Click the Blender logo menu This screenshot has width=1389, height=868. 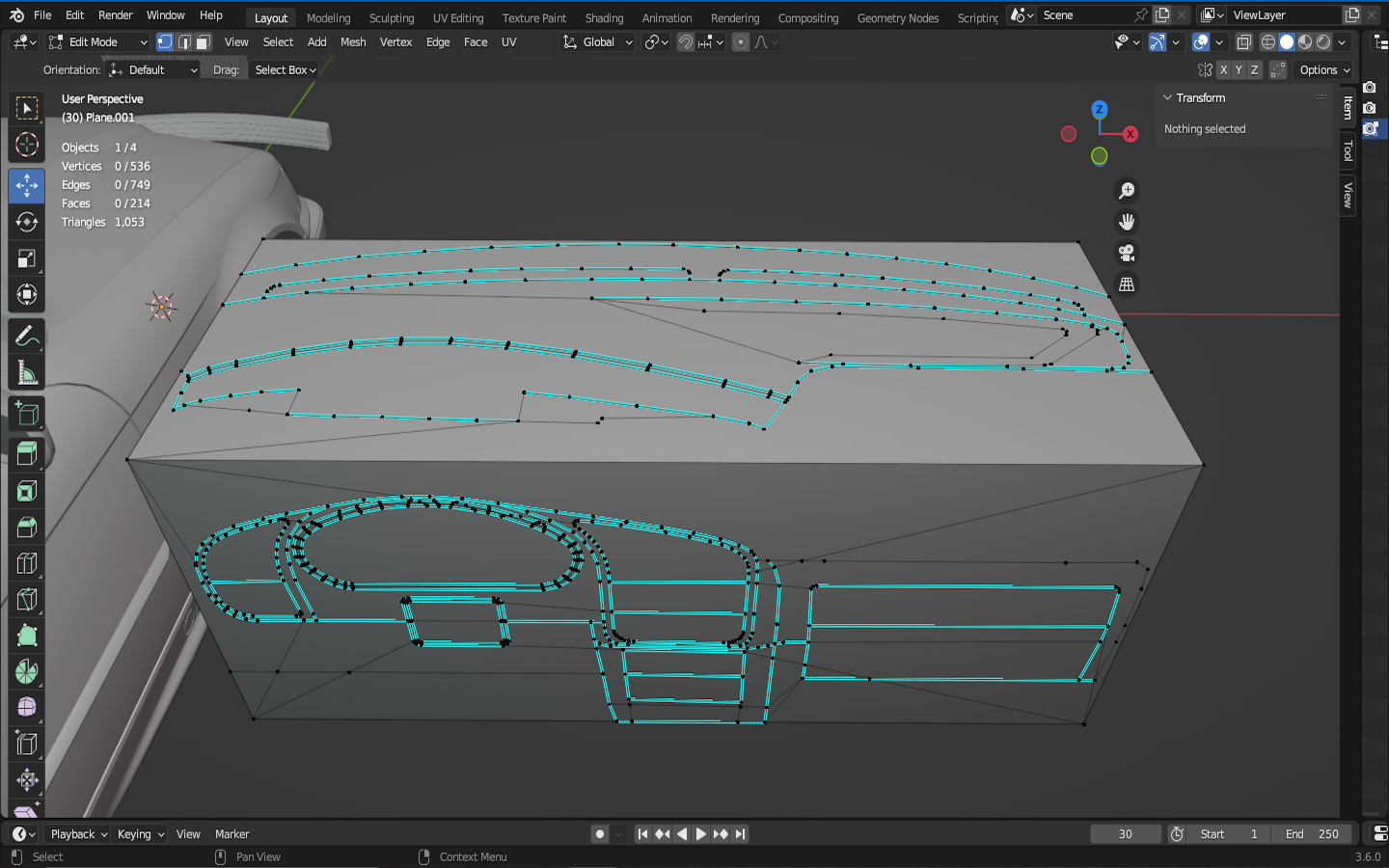16,15
